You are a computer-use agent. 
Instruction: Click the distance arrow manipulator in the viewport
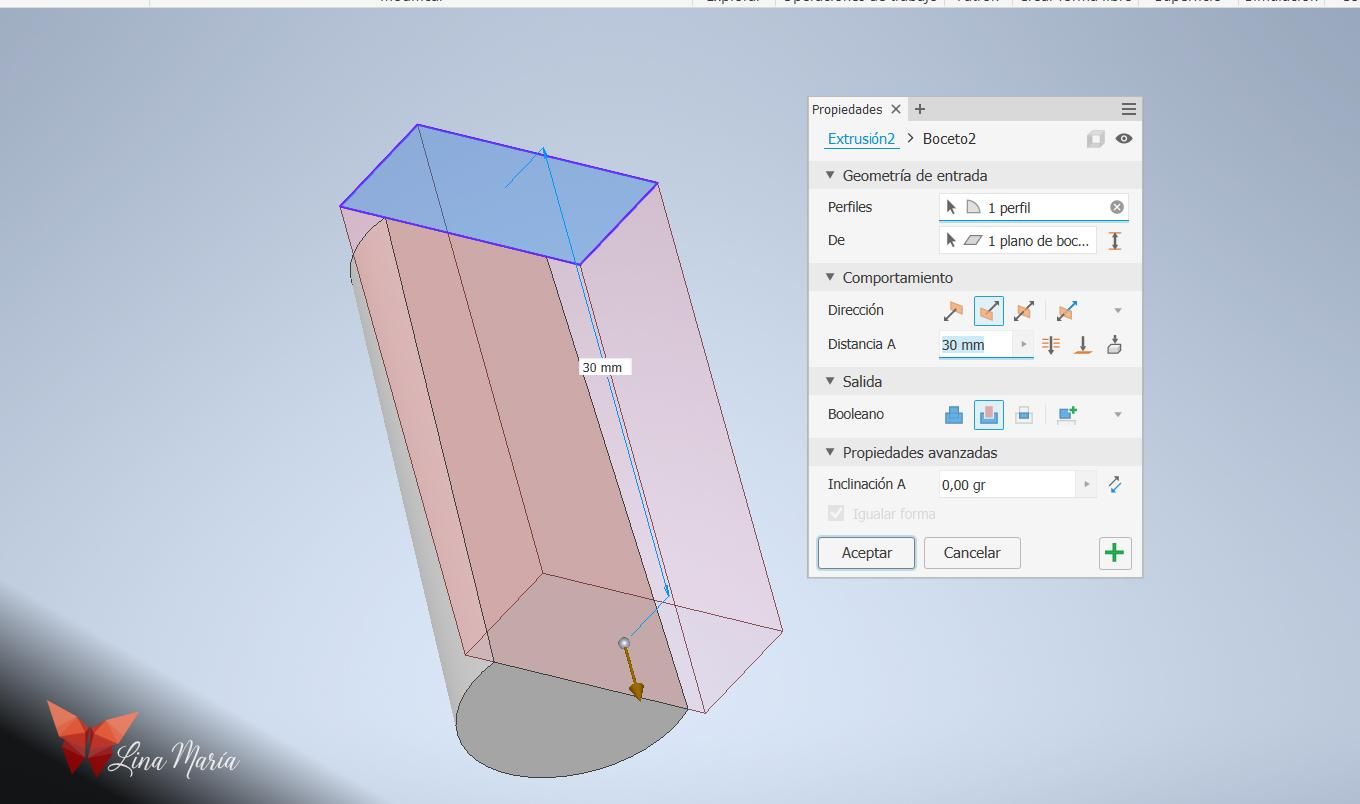point(634,675)
